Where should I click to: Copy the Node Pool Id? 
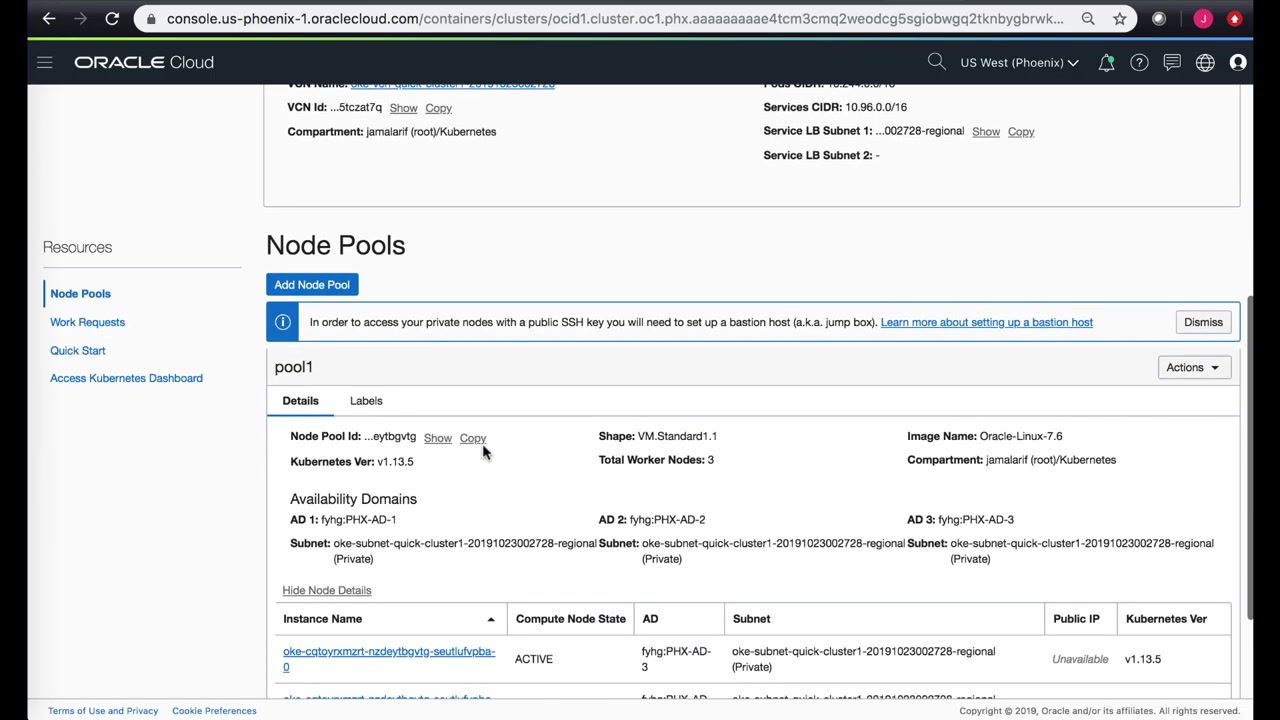click(x=472, y=438)
